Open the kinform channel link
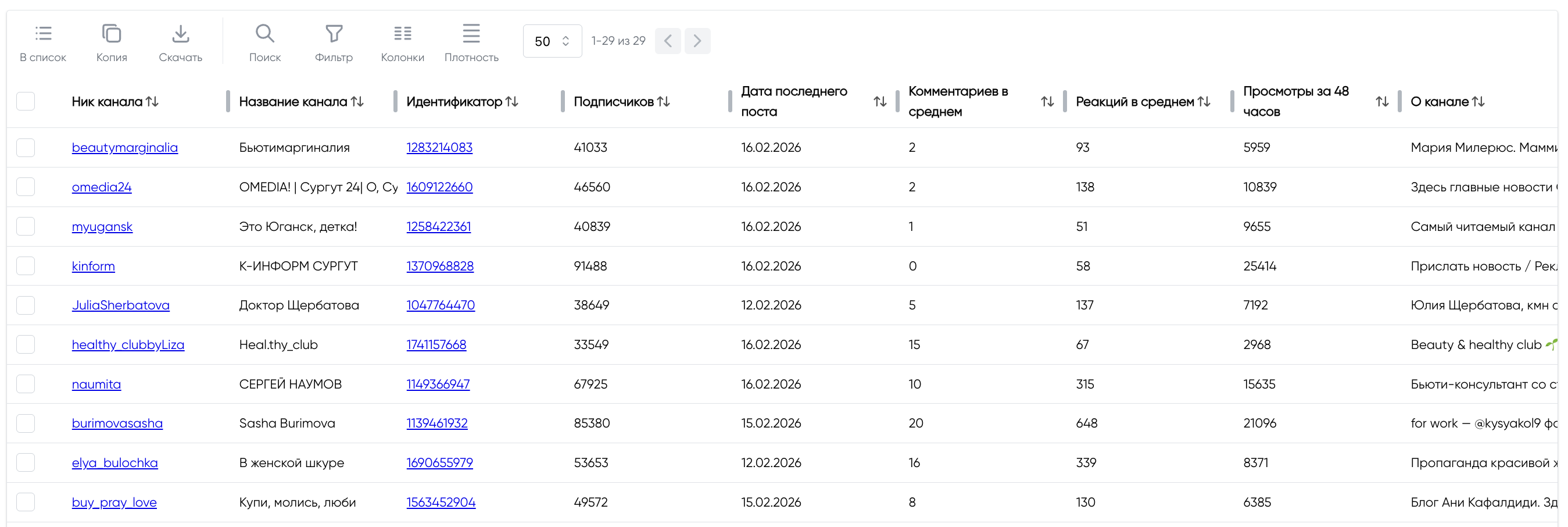 coord(93,266)
